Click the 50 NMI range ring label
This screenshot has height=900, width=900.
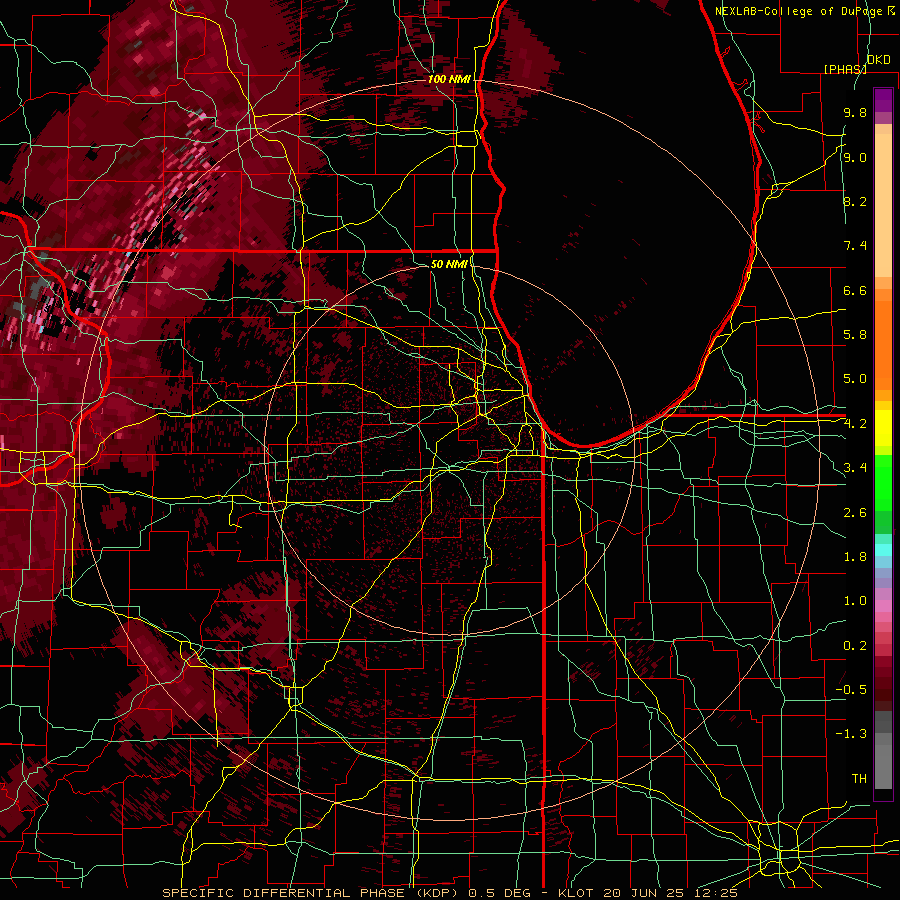(449, 264)
